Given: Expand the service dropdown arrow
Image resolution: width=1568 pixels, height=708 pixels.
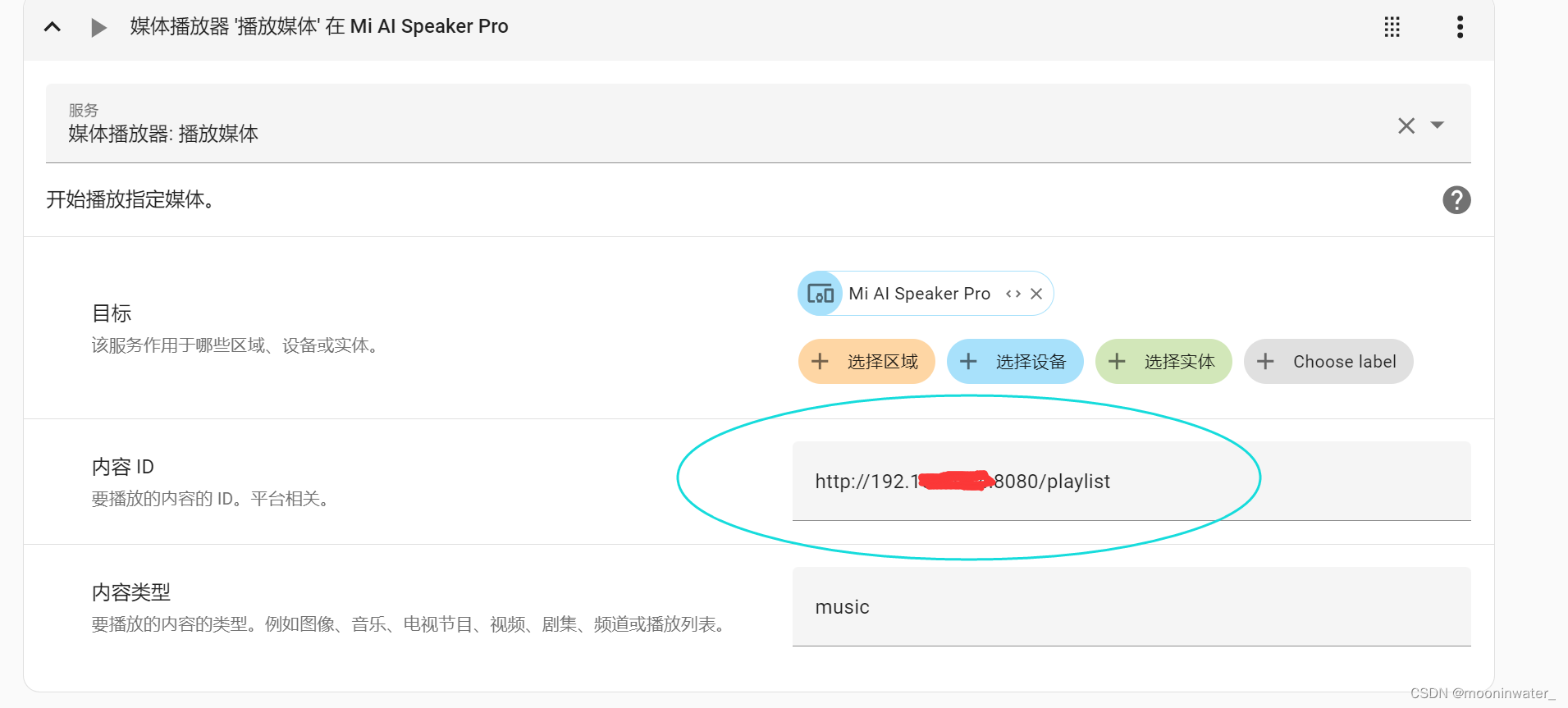Looking at the screenshot, I should click(x=1437, y=125).
